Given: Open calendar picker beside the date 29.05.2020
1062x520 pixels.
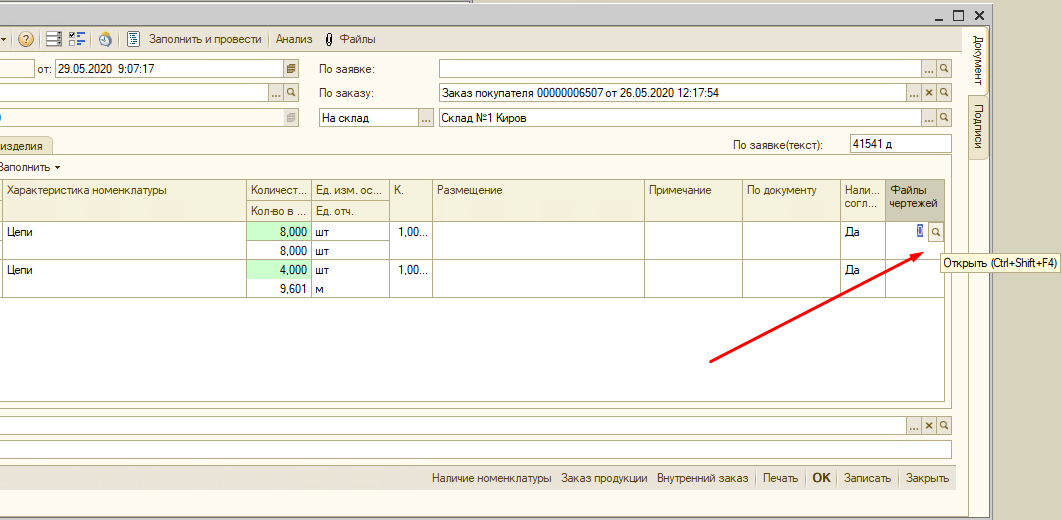Looking at the screenshot, I should 291,68.
